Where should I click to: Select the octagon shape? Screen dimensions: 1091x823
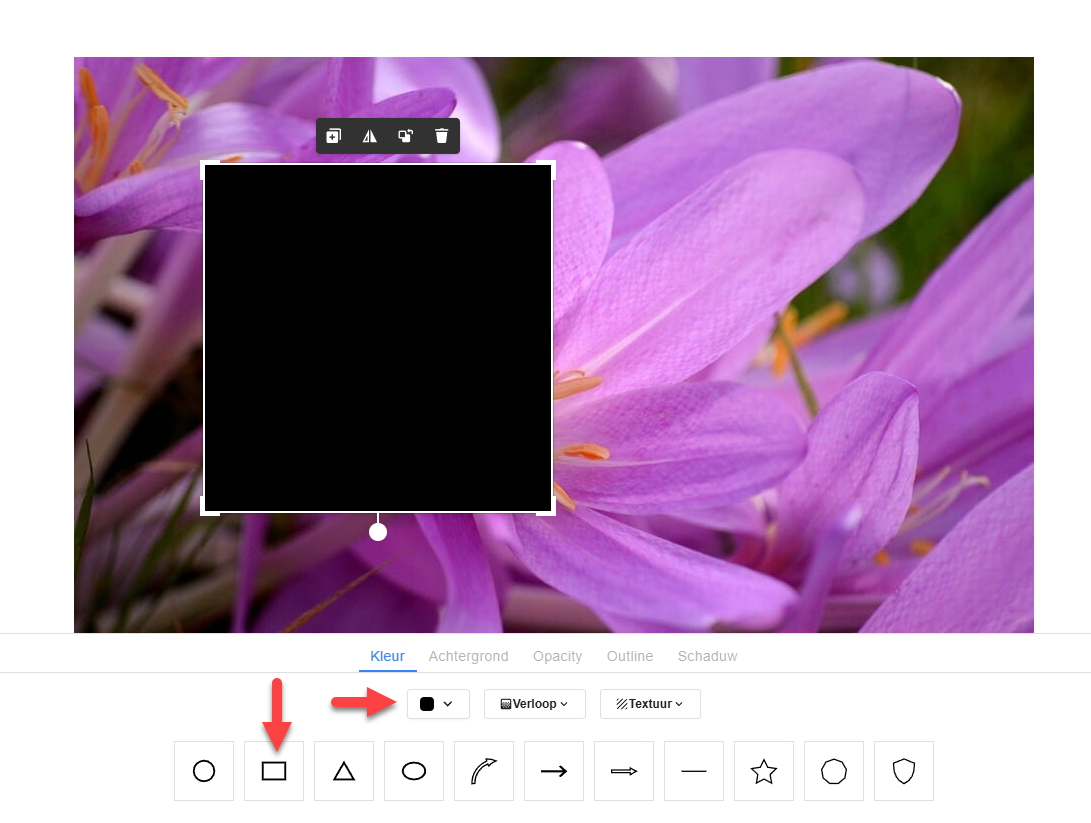tap(834, 771)
